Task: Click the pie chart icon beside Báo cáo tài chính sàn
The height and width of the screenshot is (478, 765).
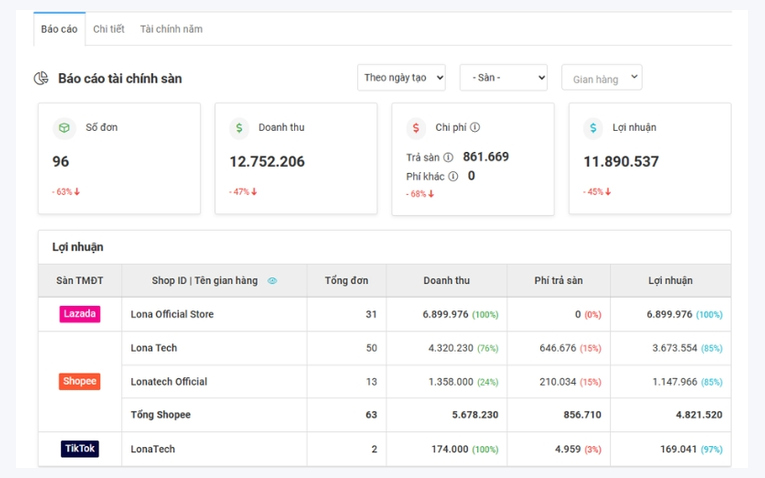Action: tap(41, 78)
